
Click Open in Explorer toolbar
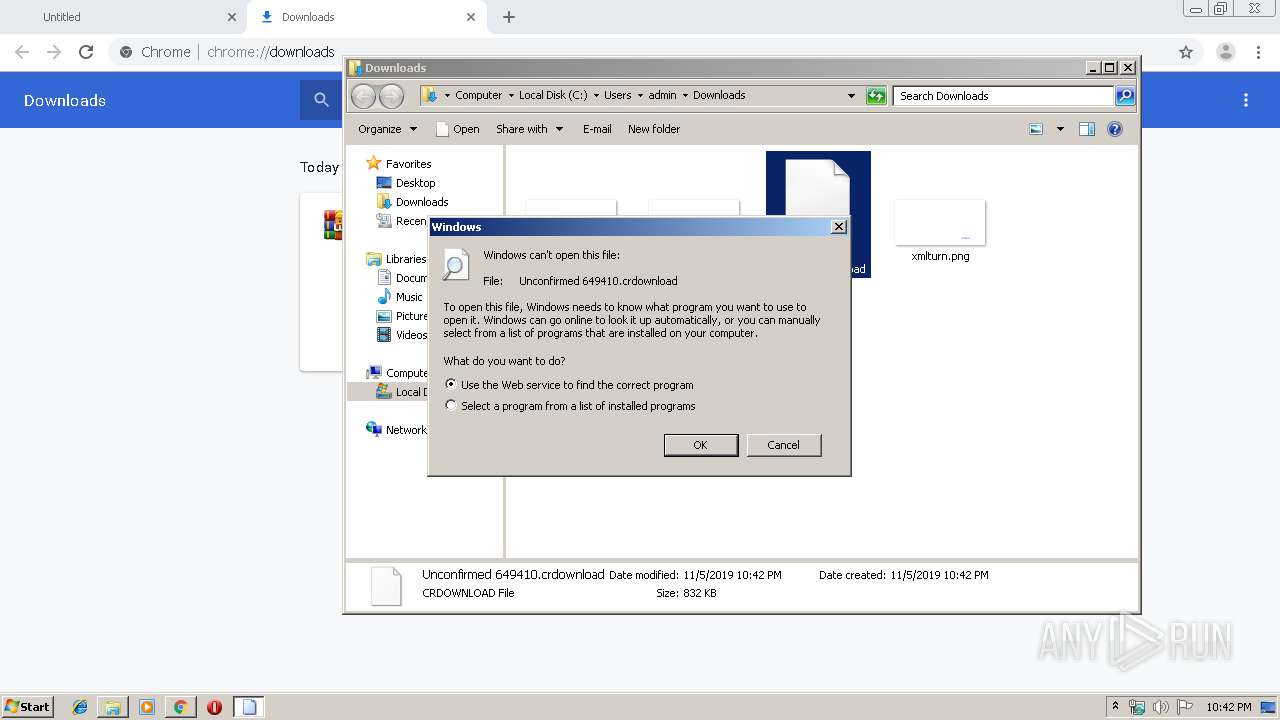[x=458, y=129]
